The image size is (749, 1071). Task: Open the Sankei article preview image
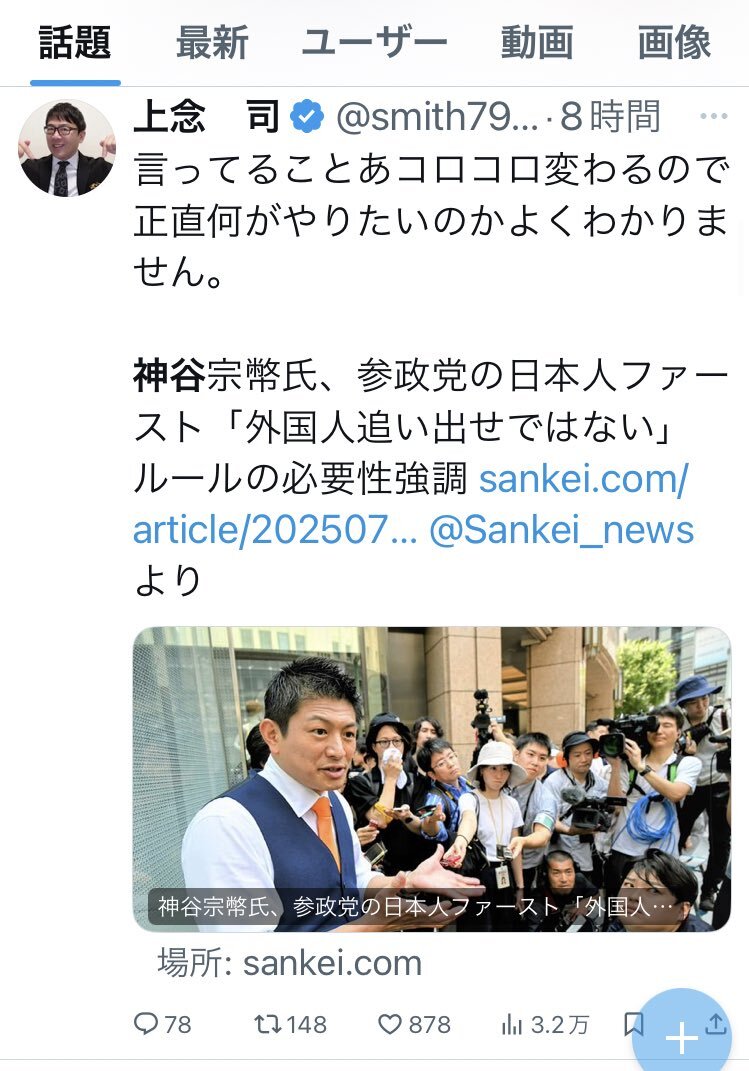coord(432,779)
